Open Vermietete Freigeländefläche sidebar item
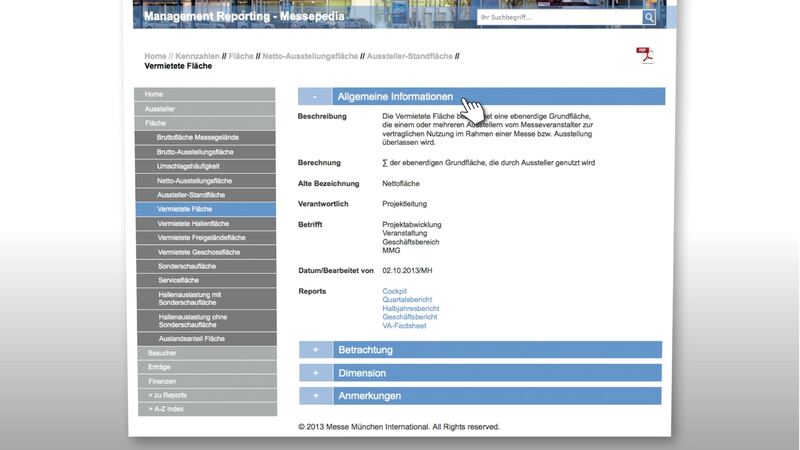The width and height of the screenshot is (800, 450). click(x=206, y=238)
